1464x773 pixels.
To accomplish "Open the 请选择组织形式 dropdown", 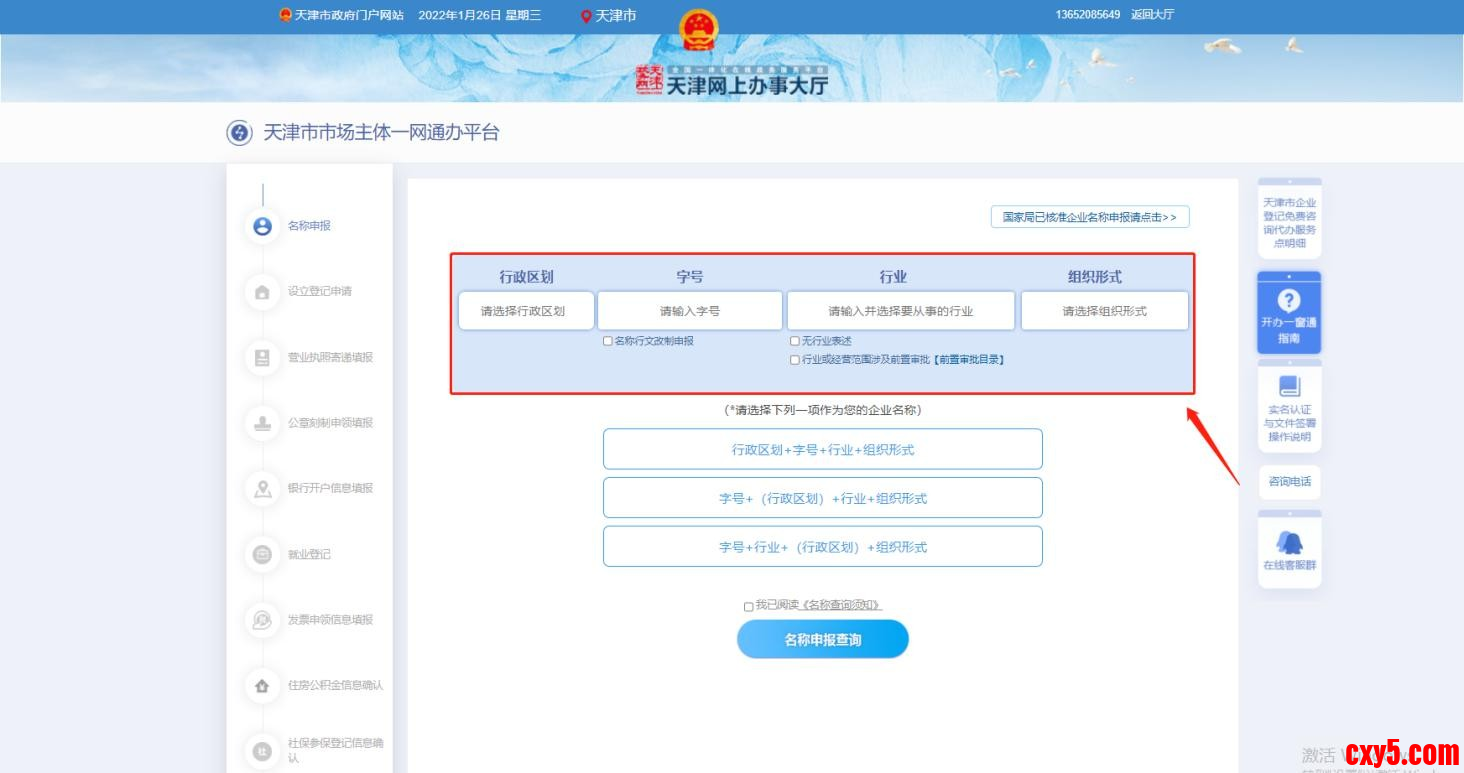I will tap(1104, 311).
